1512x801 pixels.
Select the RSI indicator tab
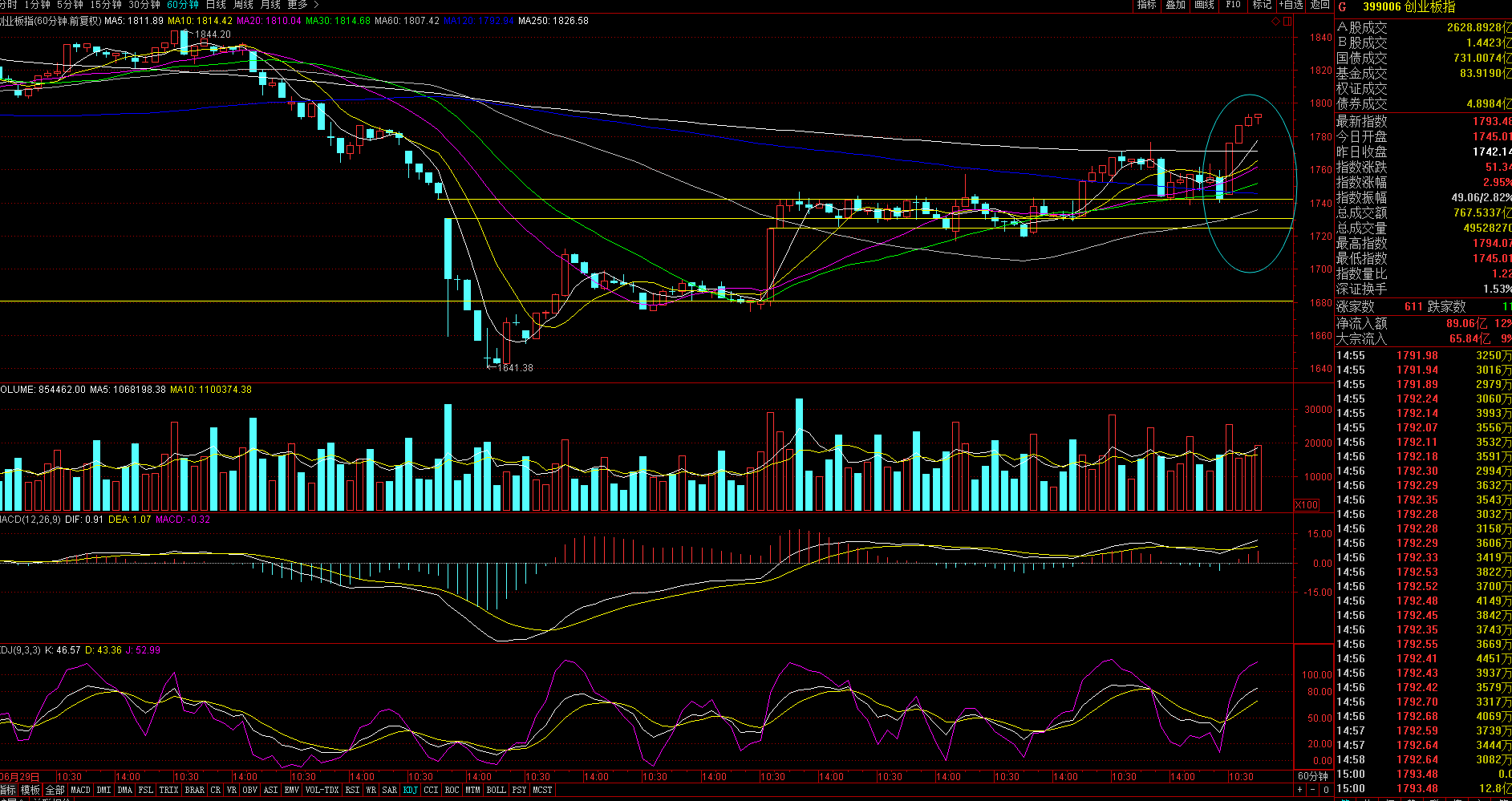(352, 790)
